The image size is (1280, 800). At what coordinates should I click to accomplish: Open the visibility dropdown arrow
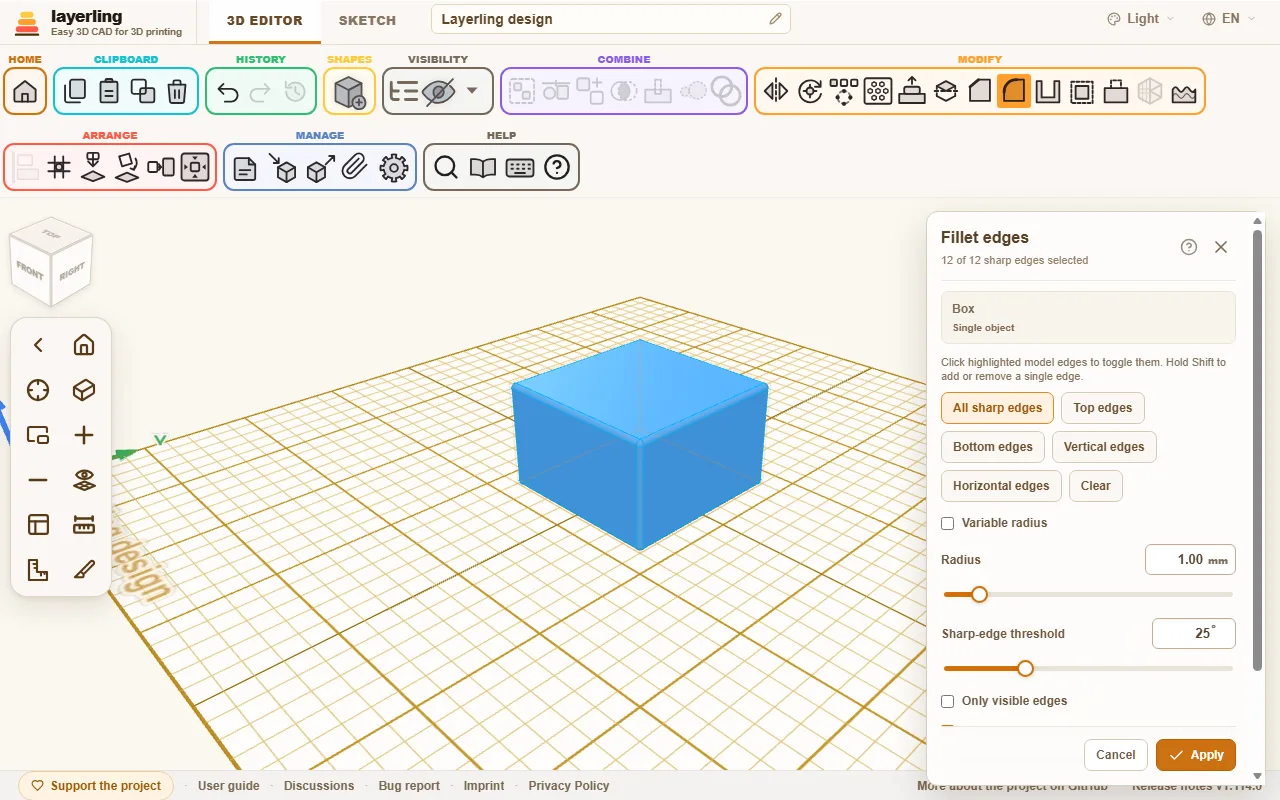(x=472, y=92)
